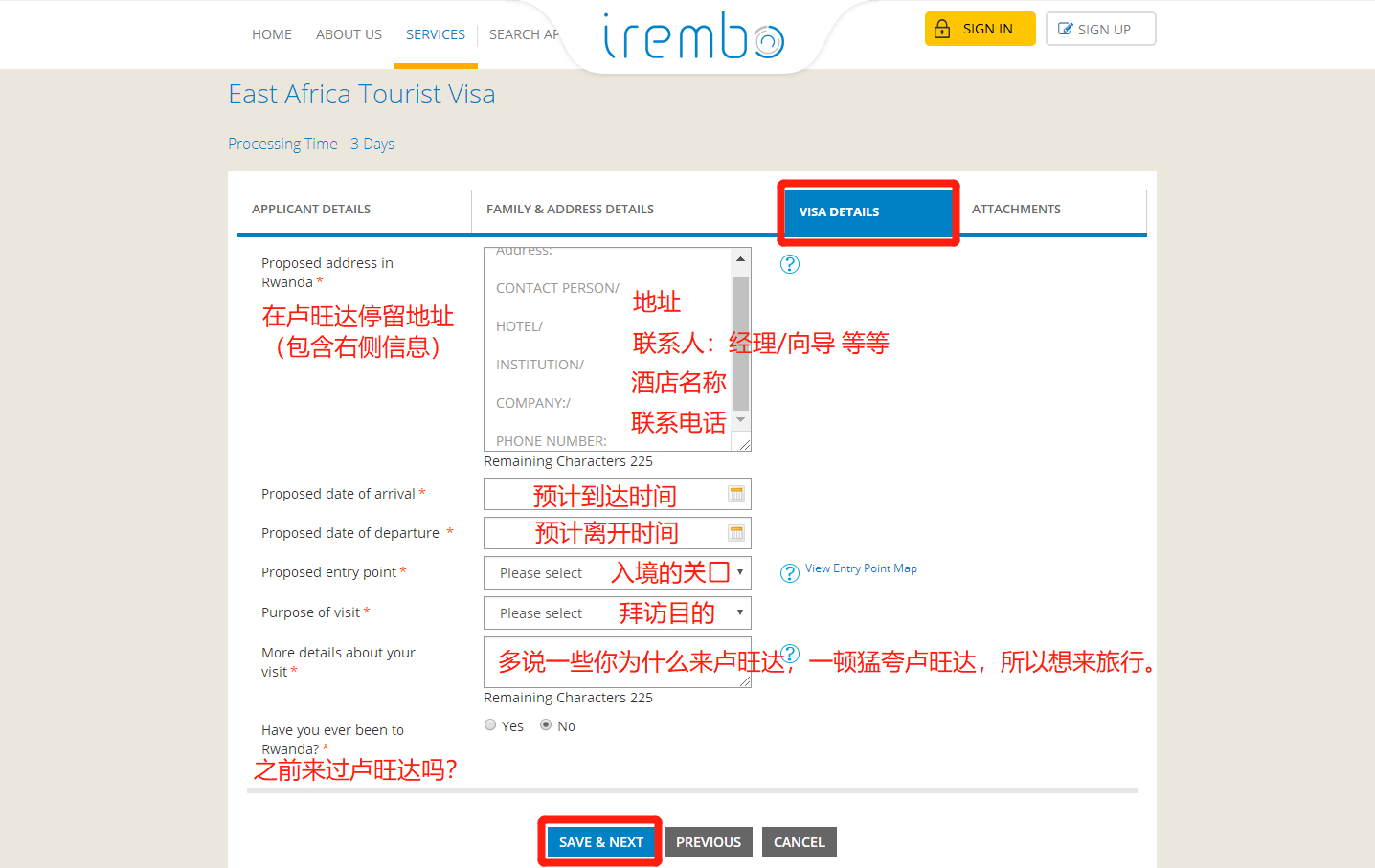Click the lock icon on Sign In
Viewport: 1375px width, 868px height.
942,29
